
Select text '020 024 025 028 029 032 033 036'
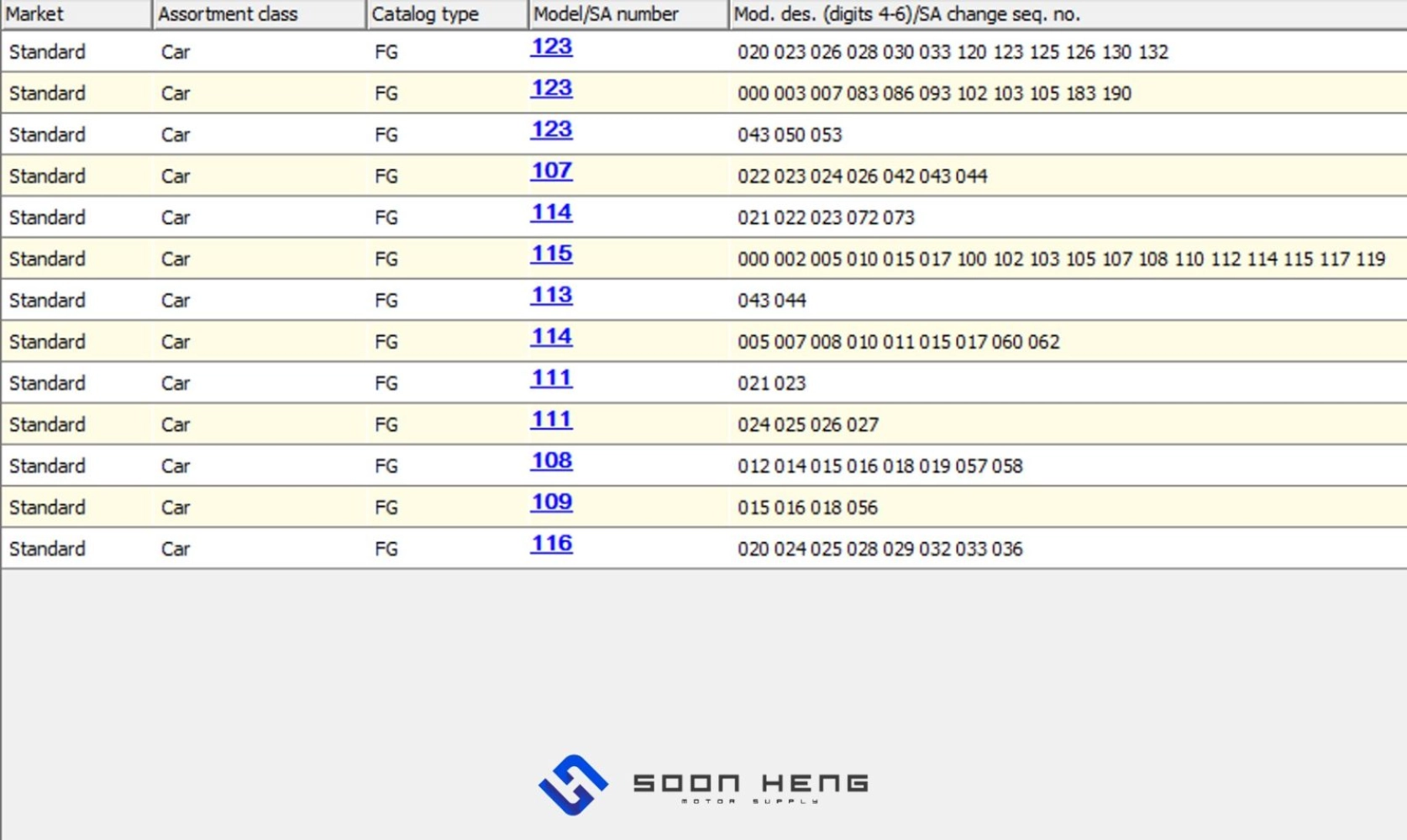880,549
